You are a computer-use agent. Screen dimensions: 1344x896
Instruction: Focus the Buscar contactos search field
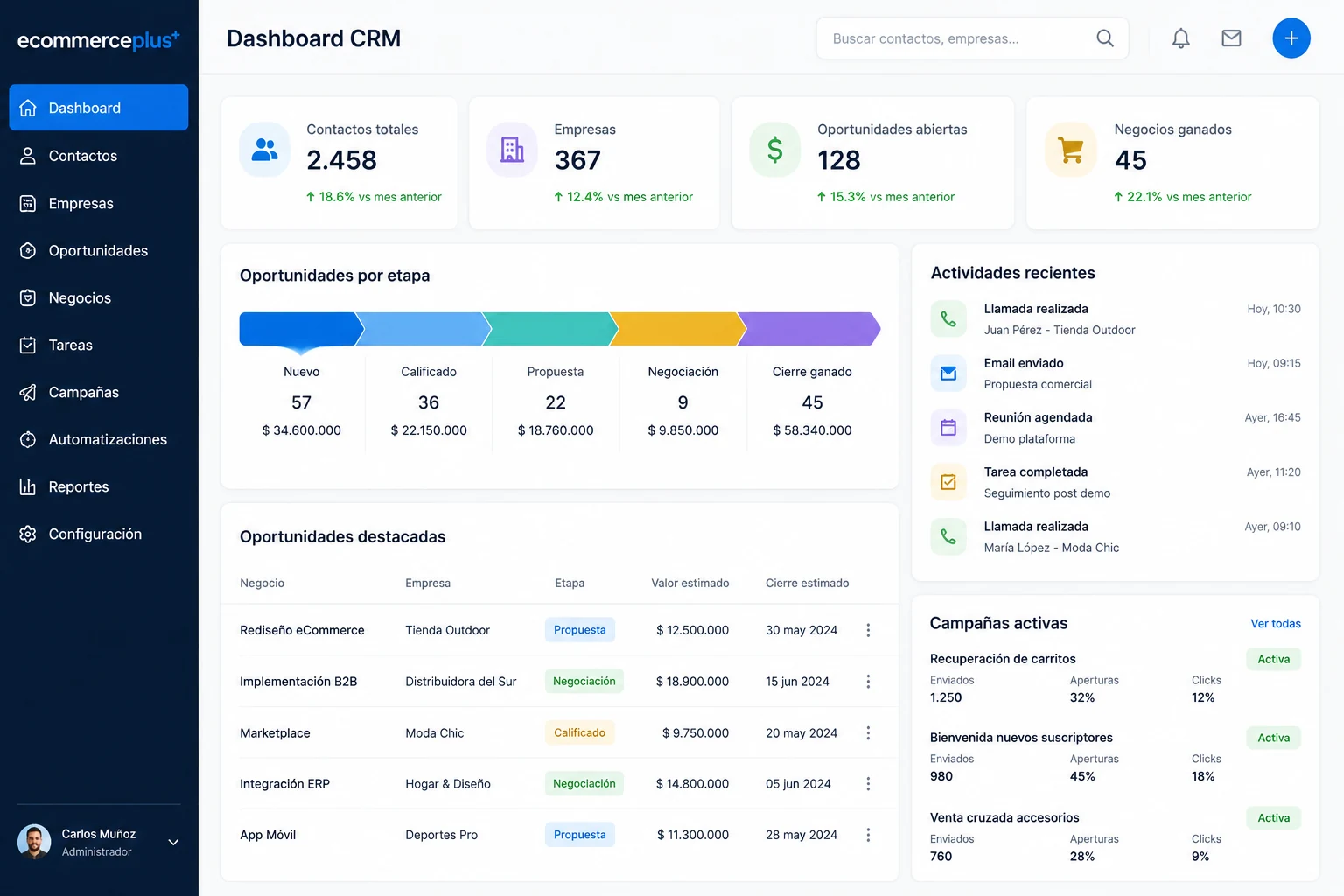click(x=972, y=38)
